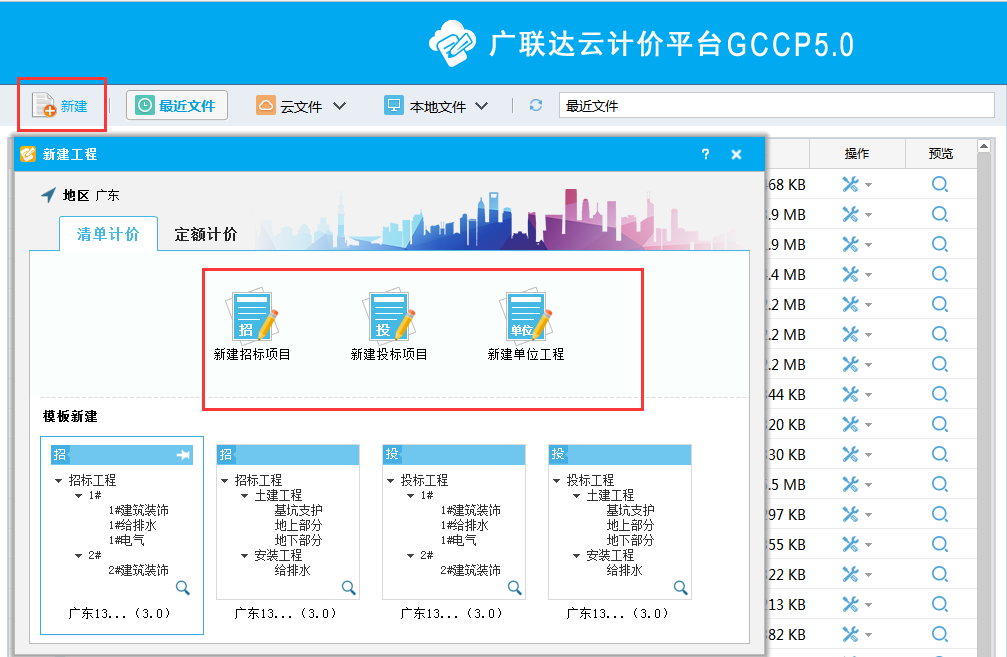Select 基坑支护 in second template tree
This screenshot has height=657, width=1007.
coord(298,510)
